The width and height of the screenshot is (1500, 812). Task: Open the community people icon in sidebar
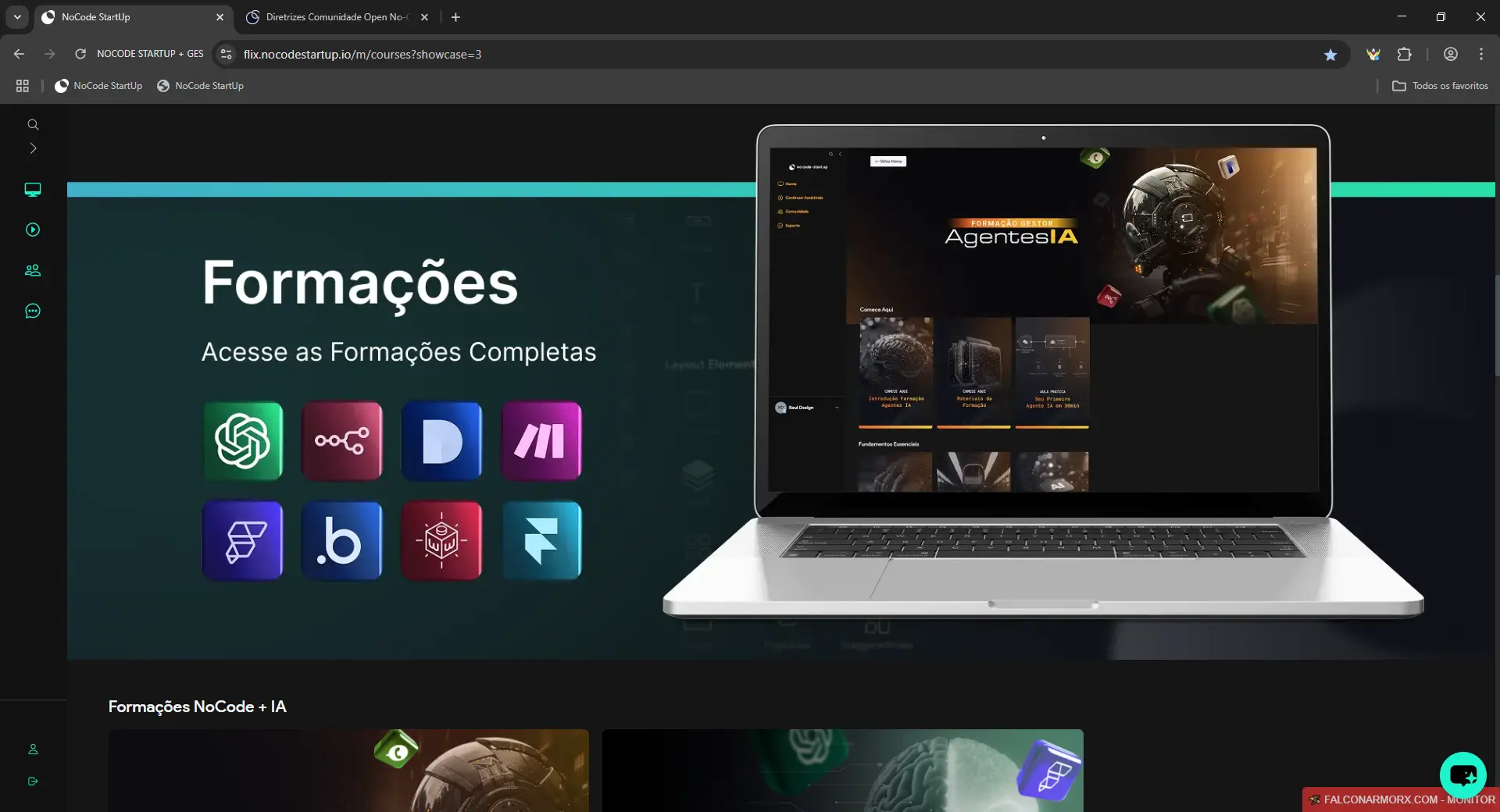[x=33, y=270]
